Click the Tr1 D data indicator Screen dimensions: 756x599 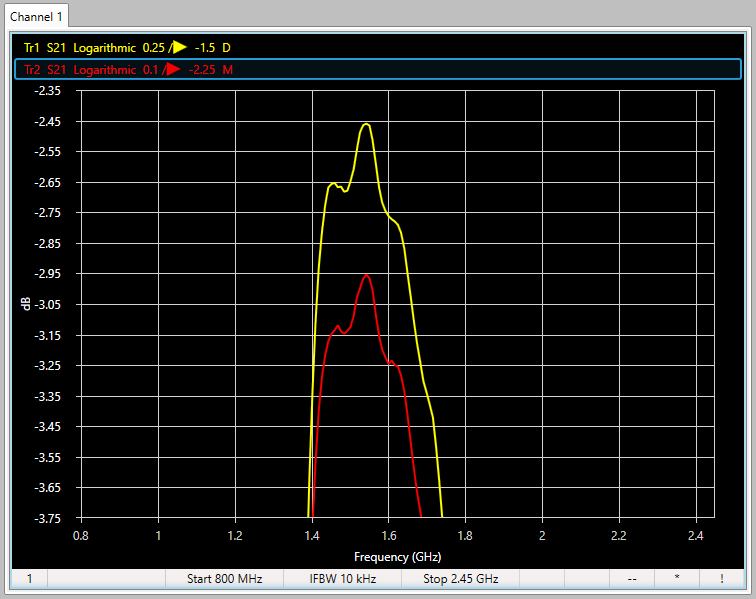(227, 47)
